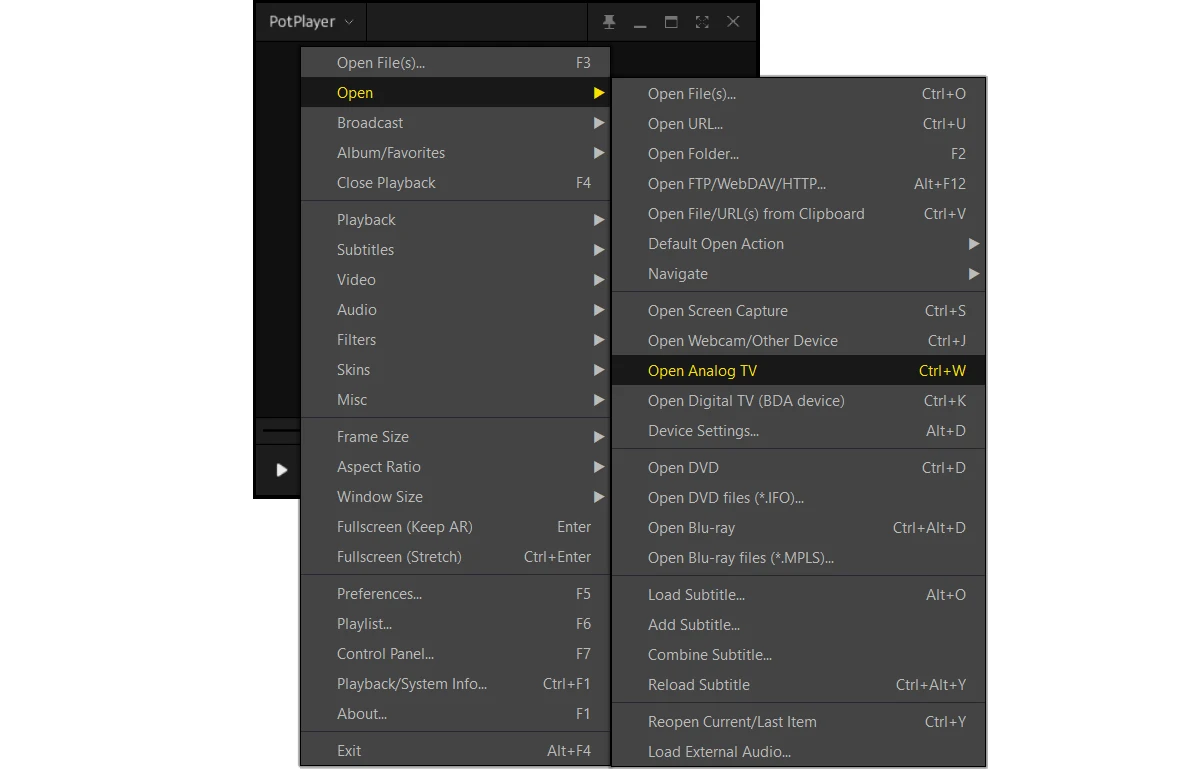Select Open URL...
The width and height of the screenshot is (1200, 769).
click(x=798, y=124)
